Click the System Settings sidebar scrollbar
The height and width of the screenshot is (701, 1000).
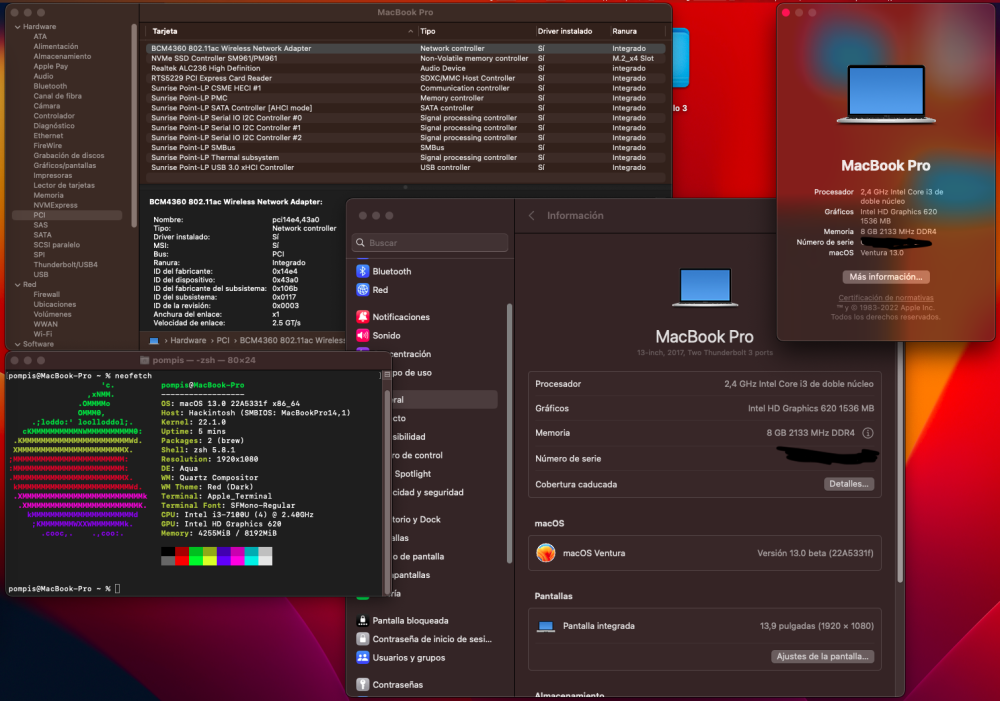[x=509, y=434]
